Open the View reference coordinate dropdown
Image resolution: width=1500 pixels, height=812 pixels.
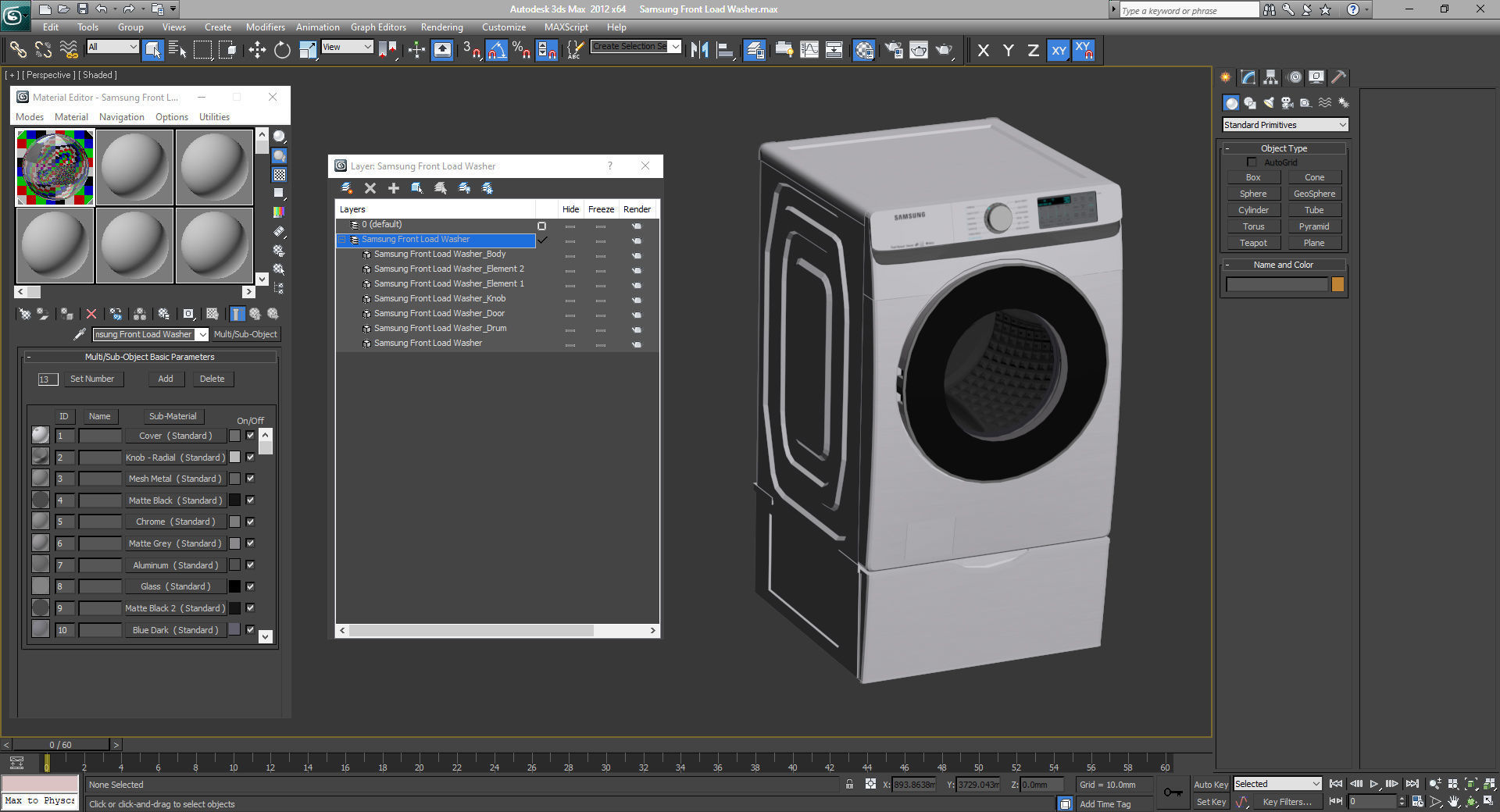pyautogui.click(x=347, y=47)
